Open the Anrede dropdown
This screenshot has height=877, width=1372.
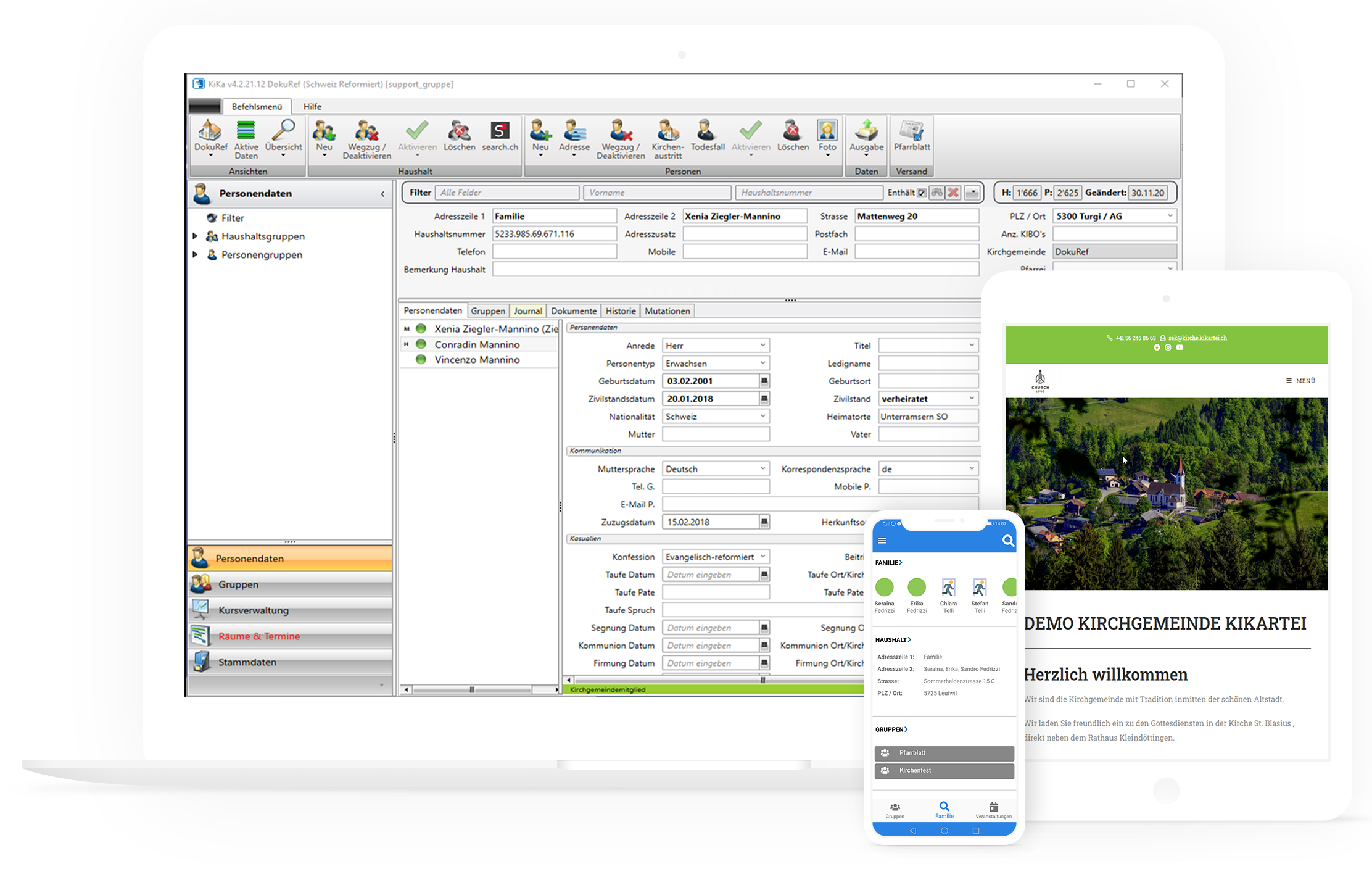(762, 346)
